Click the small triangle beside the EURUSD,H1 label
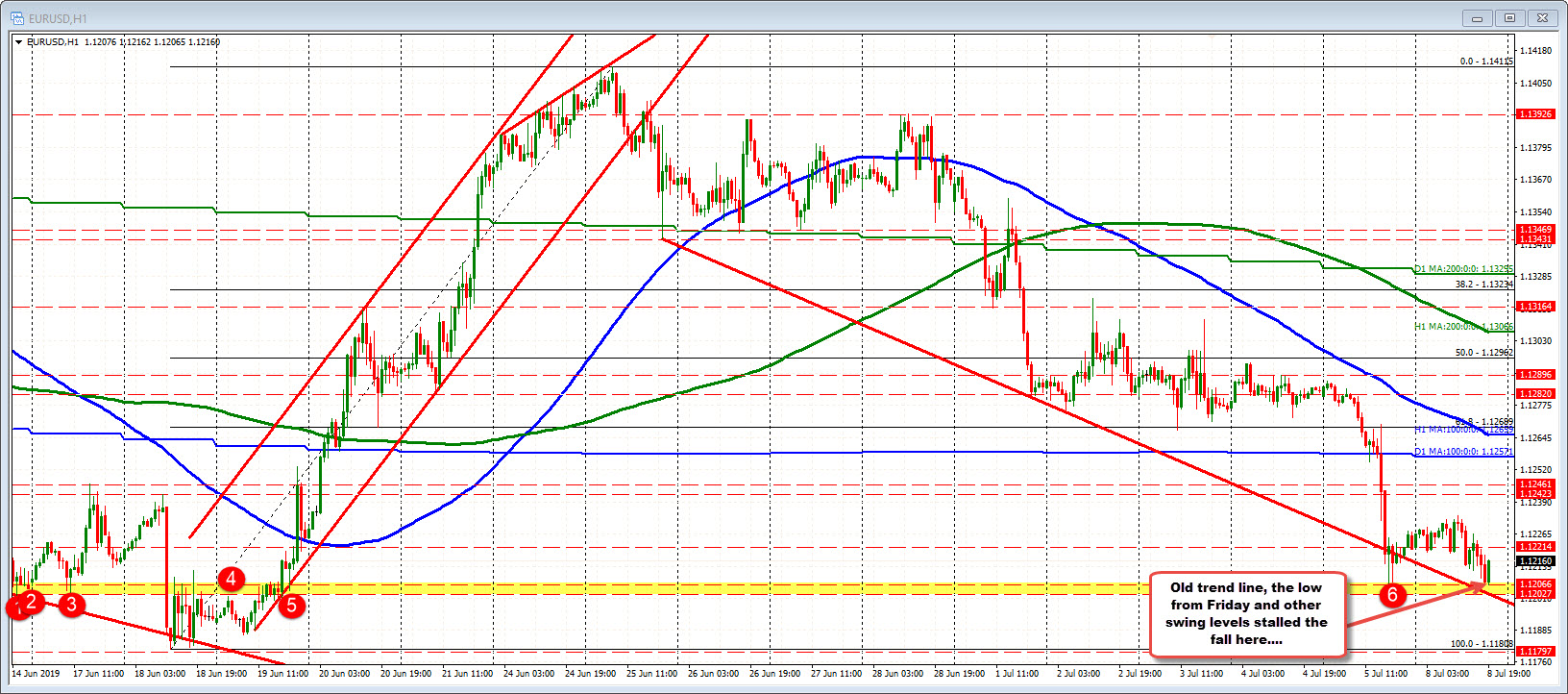Screen dimensions: 1568x694 coord(19,42)
